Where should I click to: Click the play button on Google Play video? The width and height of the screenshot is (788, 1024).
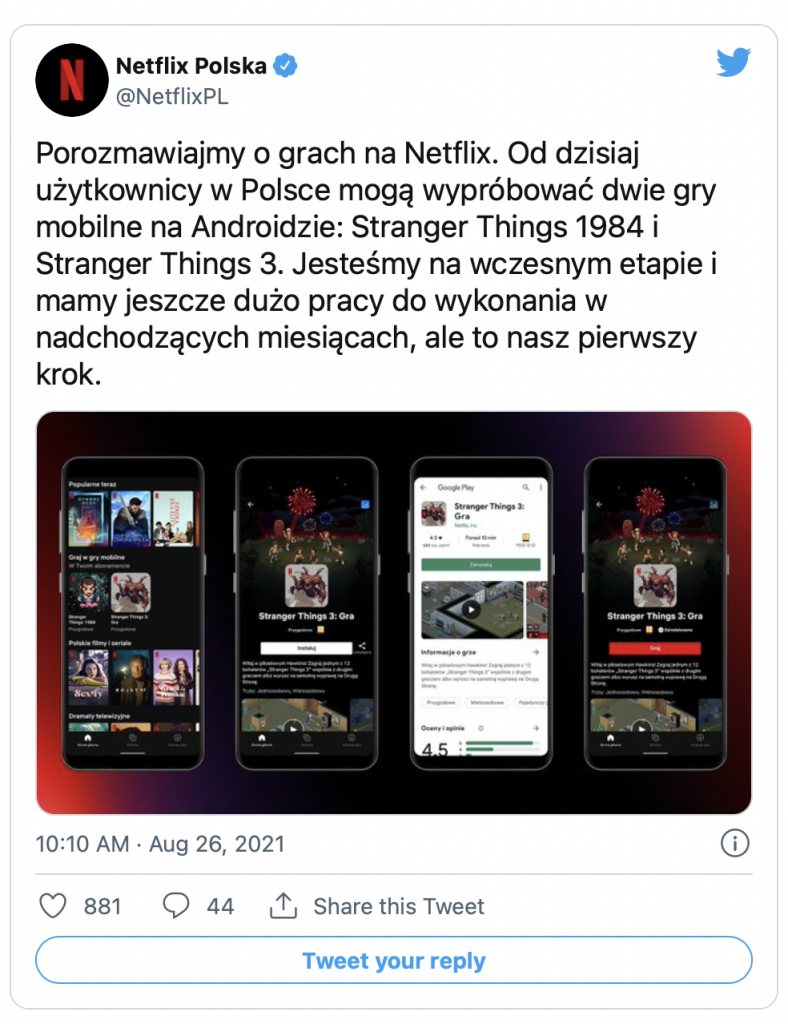[471, 609]
